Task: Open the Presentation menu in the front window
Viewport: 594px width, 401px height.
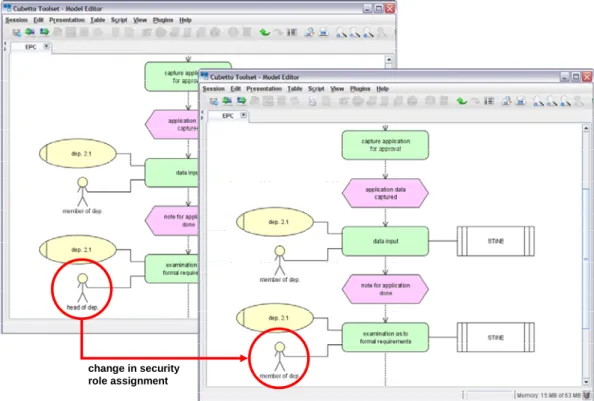Action: click(264, 89)
